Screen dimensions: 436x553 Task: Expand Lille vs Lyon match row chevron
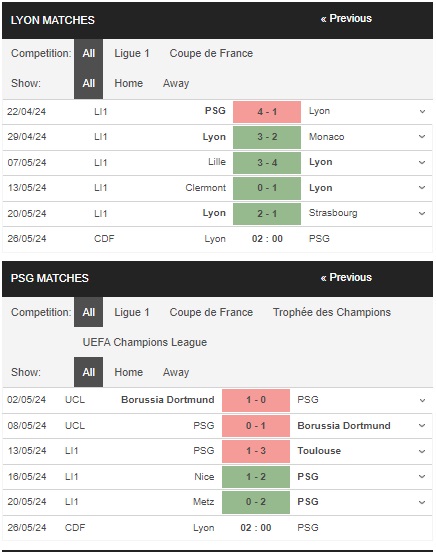click(x=422, y=163)
